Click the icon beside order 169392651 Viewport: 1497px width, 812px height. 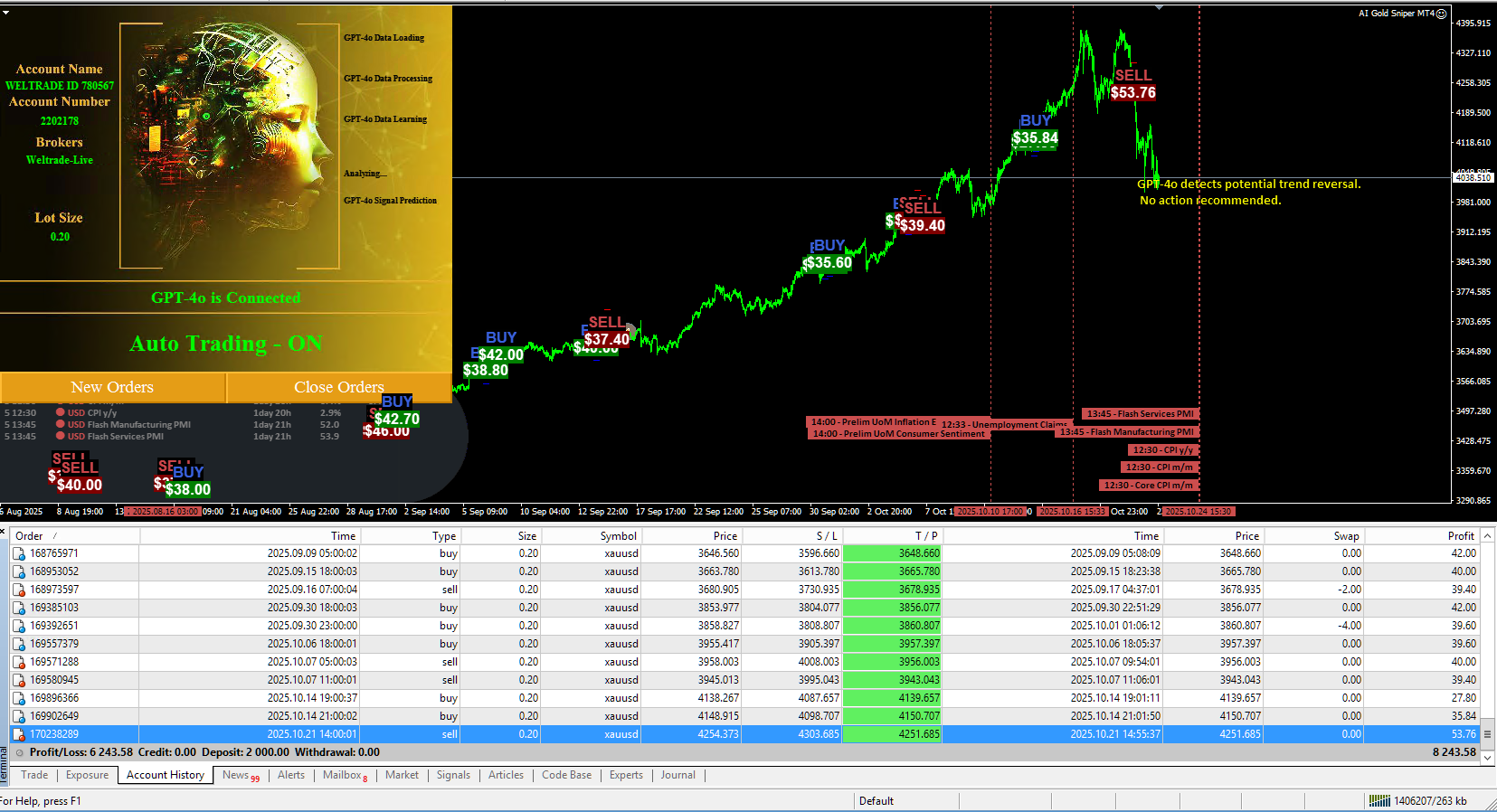point(19,626)
